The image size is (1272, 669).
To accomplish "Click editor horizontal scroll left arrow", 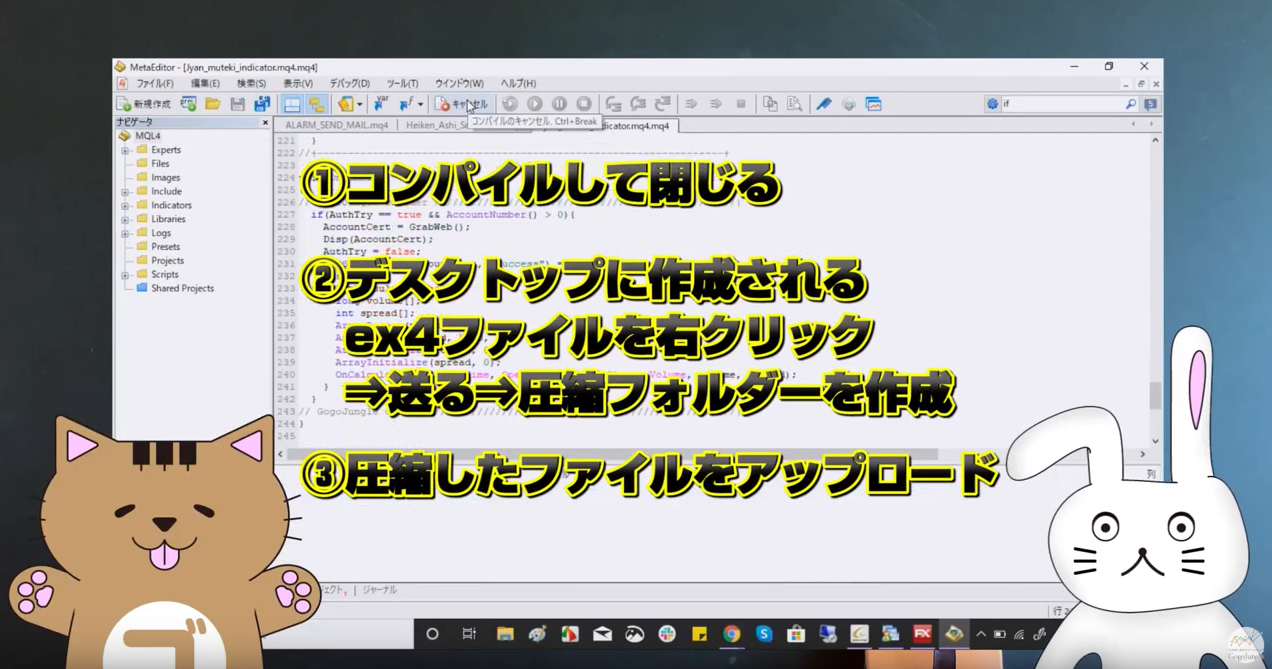I will pos(281,454).
